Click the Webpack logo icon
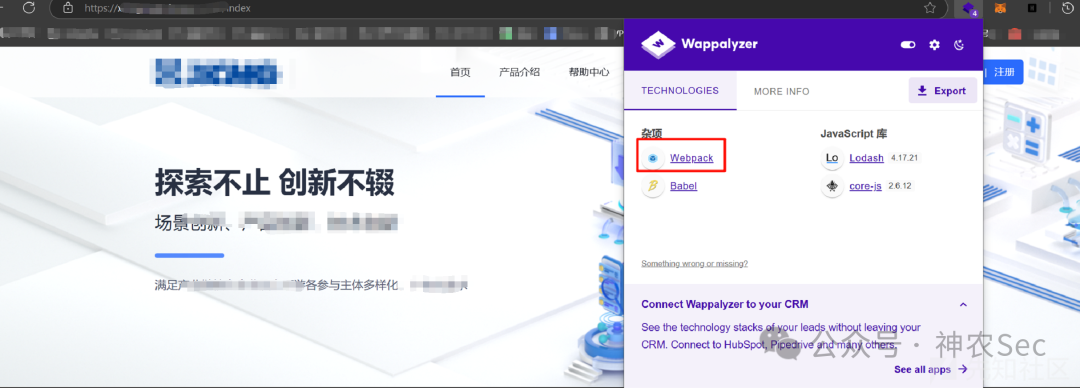This screenshot has height=388, width=1080. 653,159
